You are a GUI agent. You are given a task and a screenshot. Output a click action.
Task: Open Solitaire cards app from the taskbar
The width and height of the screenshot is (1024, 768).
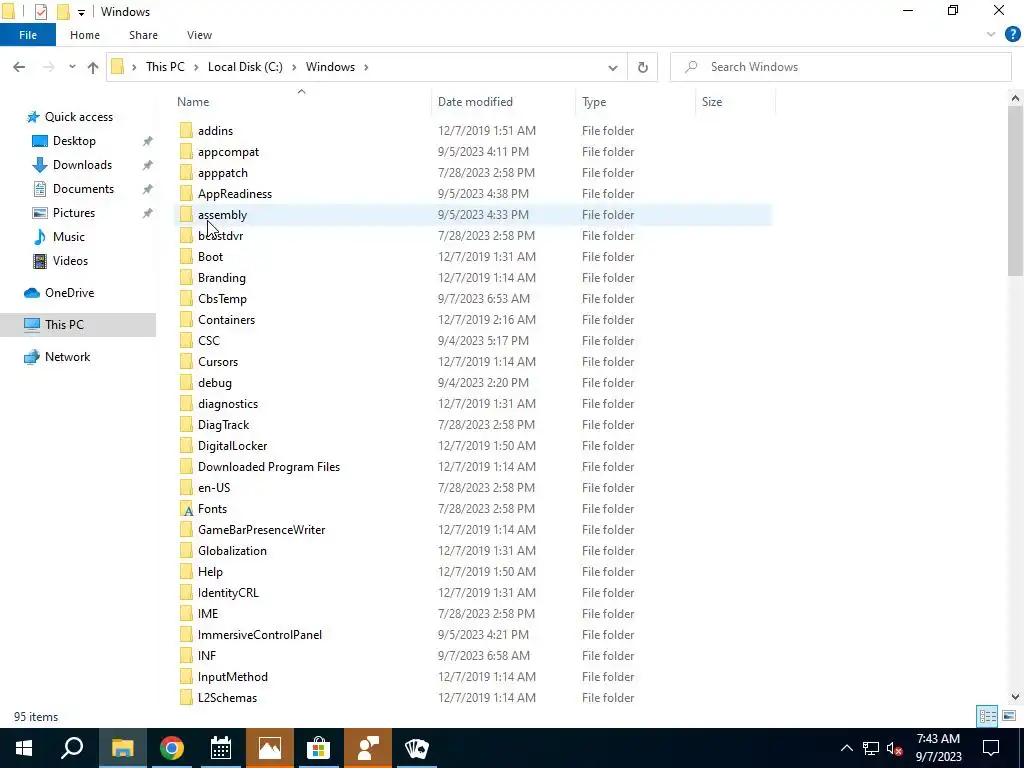tap(417, 748)
